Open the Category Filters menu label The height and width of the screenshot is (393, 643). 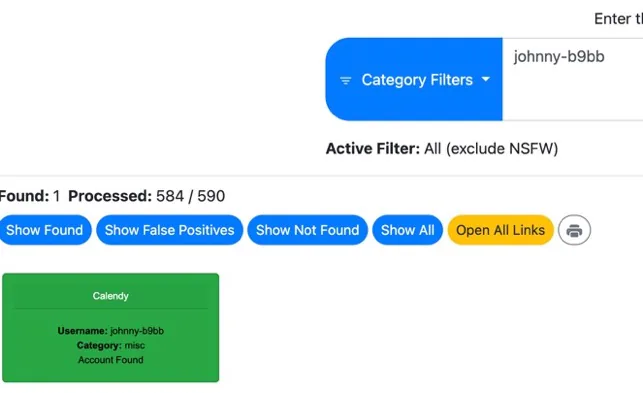[417, 80]
